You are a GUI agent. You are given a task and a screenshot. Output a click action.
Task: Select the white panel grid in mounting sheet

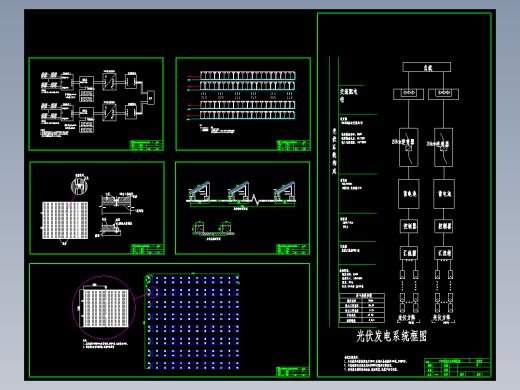65,220
